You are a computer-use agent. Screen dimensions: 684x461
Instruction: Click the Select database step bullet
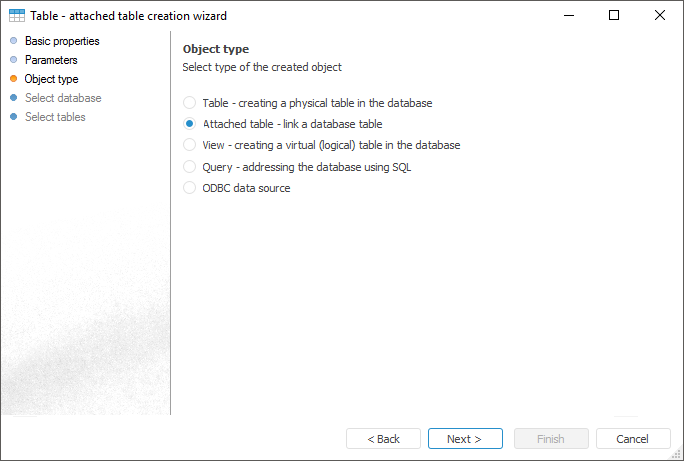[13, 98]
